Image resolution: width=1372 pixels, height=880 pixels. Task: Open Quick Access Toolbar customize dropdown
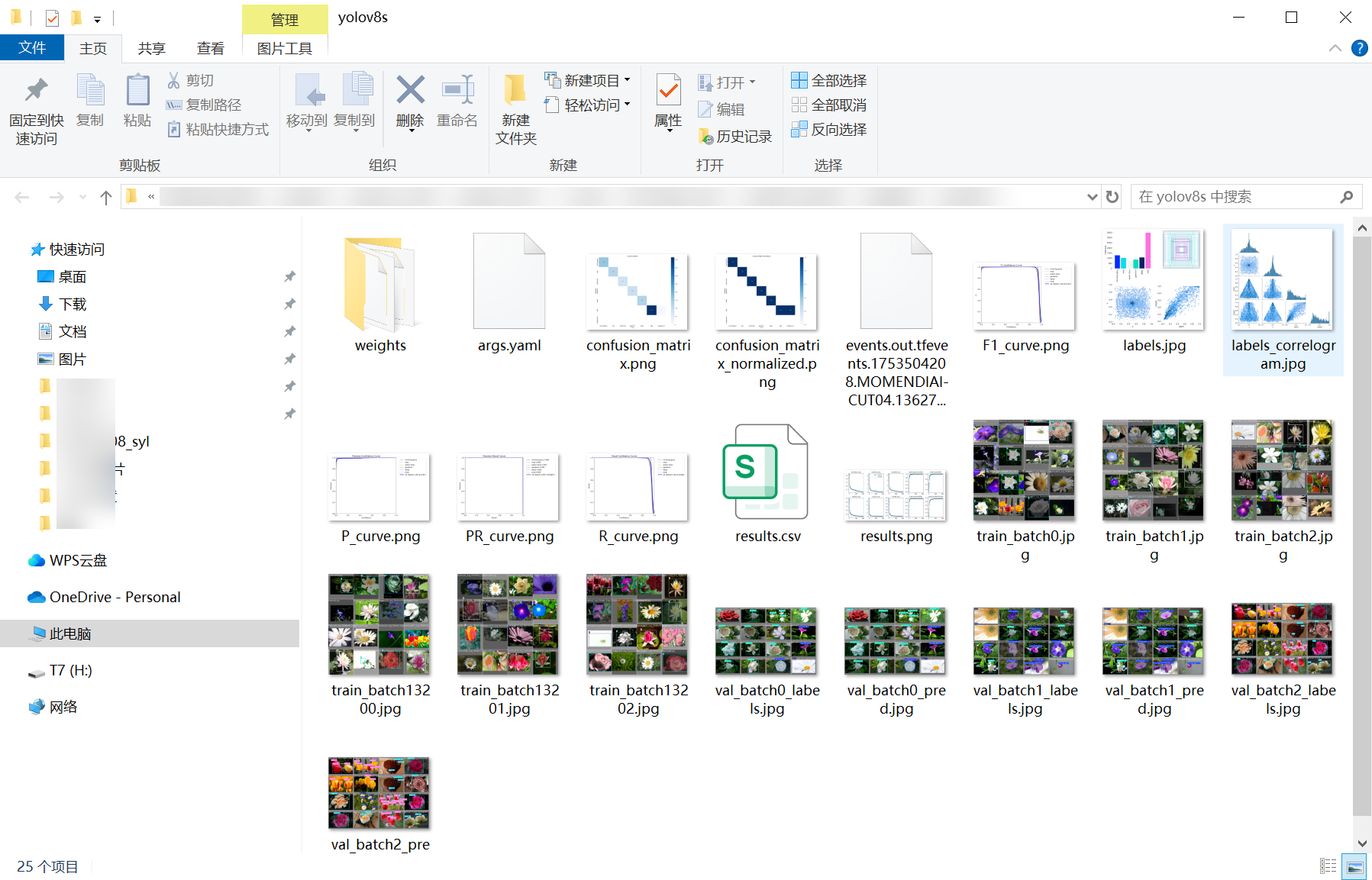tap(97, 19)
